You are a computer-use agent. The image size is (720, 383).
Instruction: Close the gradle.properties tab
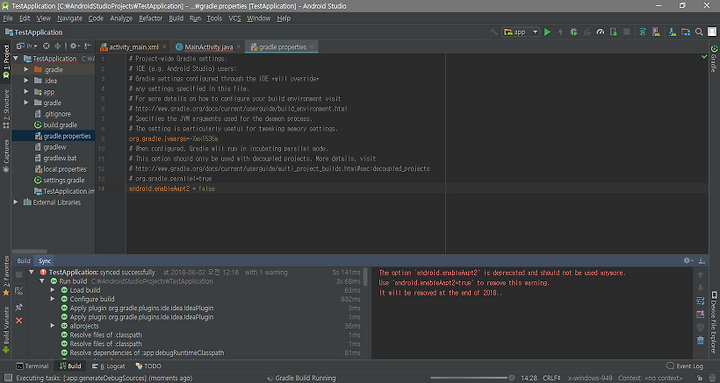(x=312, y=47)
